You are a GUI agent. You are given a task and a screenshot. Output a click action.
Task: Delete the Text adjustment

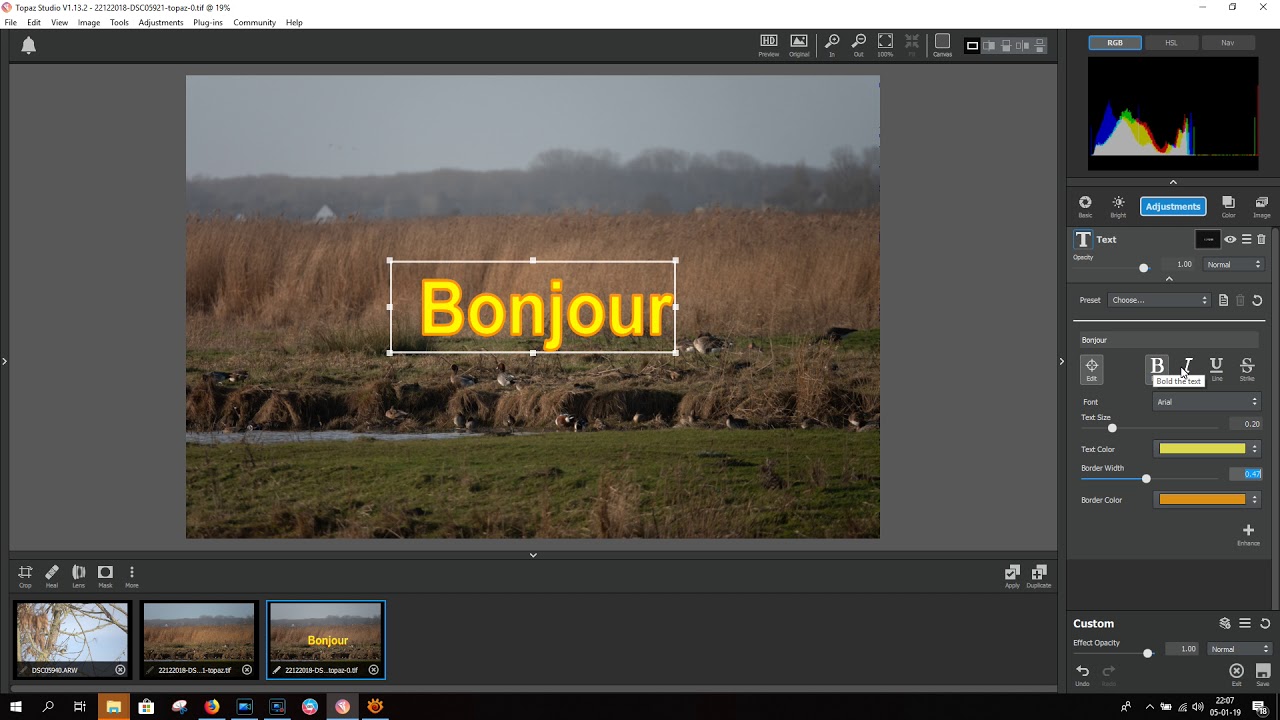click(1261, 239)
